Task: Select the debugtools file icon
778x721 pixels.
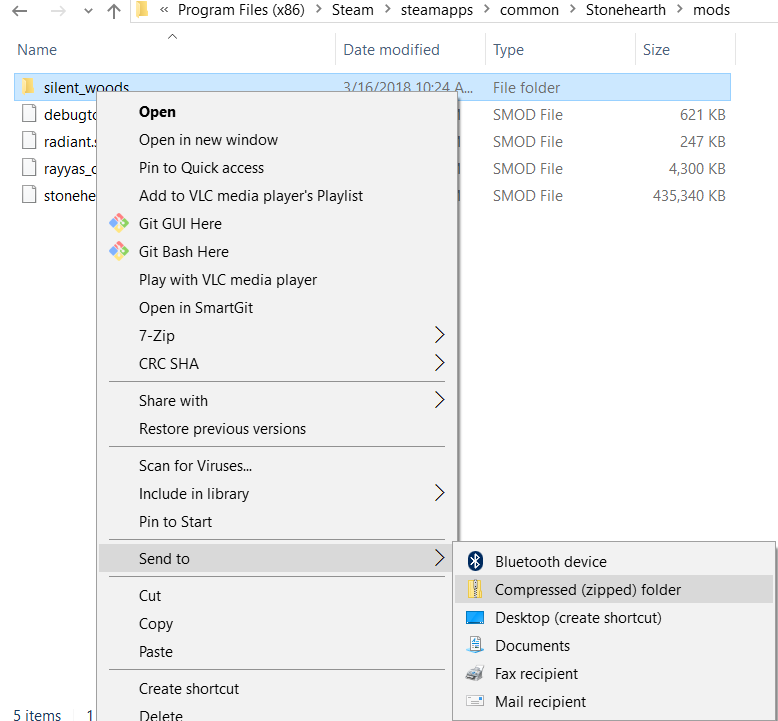Action: coord(29,114)
